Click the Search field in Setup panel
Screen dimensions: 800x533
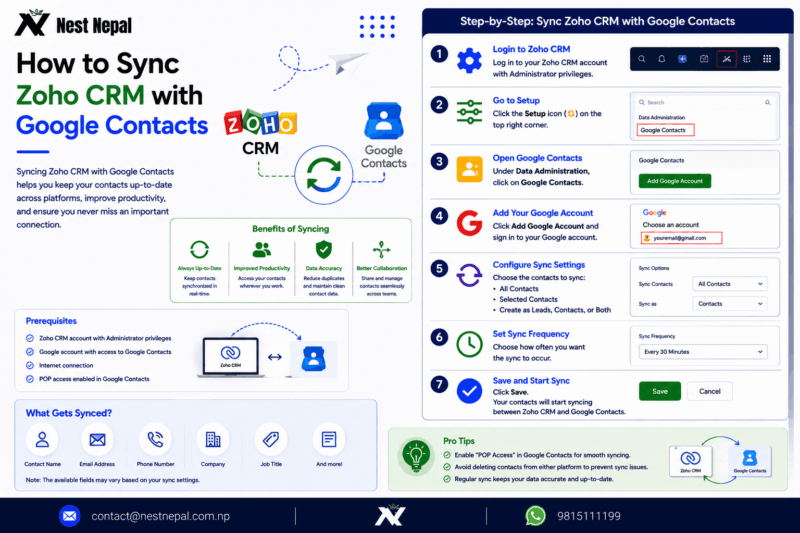coord(704,103)
